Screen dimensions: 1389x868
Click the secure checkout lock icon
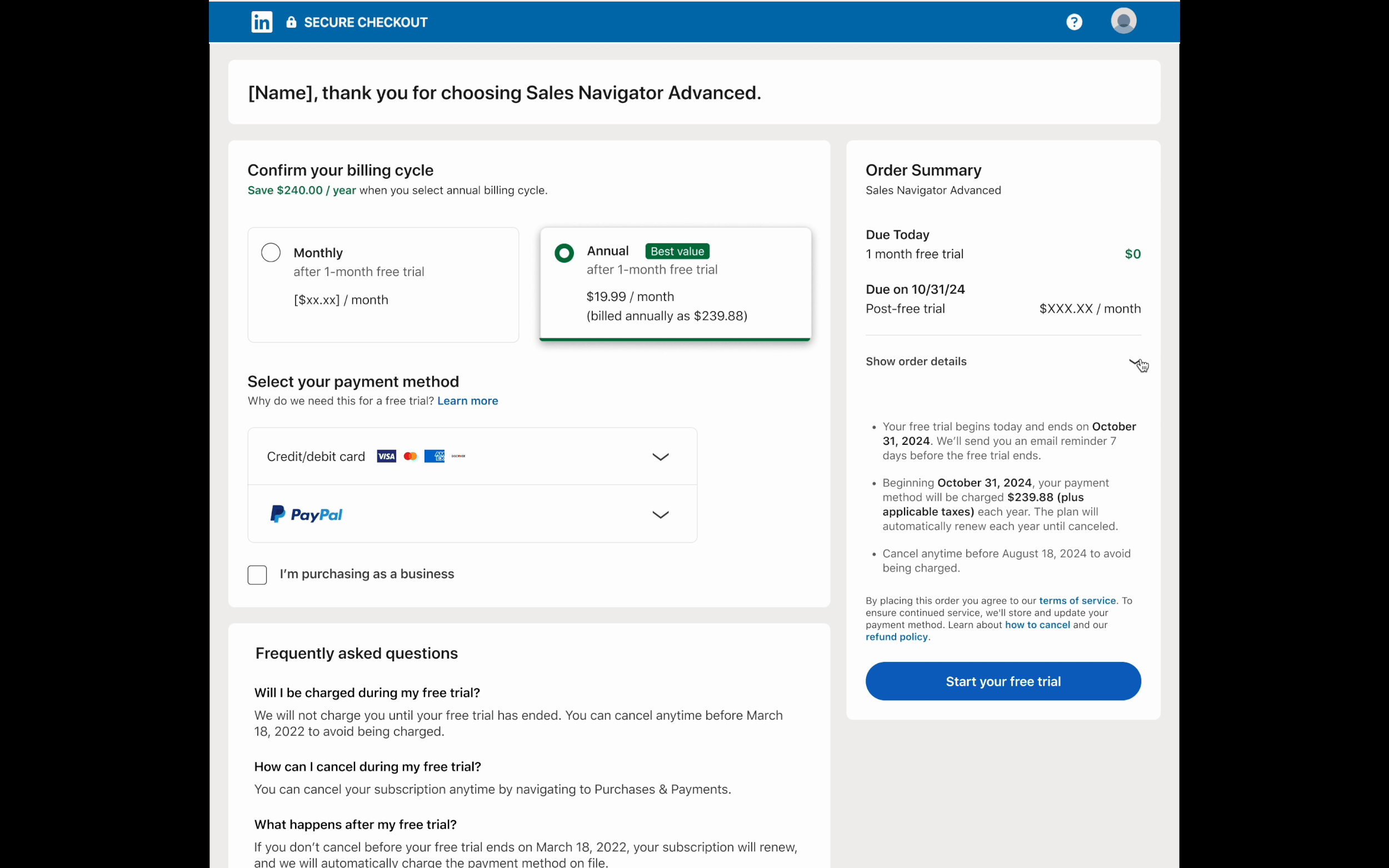291,22
